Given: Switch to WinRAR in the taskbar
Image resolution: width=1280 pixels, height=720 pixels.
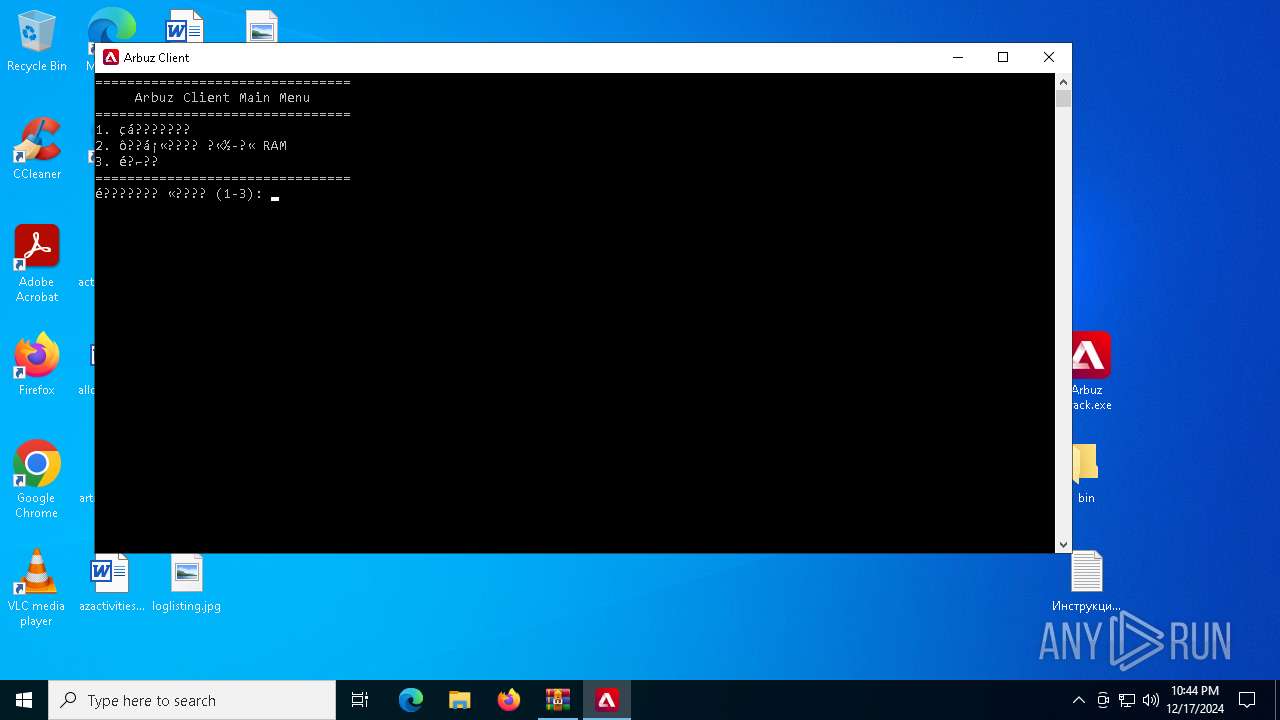Looking at the screenshot, I should point(558,700).
